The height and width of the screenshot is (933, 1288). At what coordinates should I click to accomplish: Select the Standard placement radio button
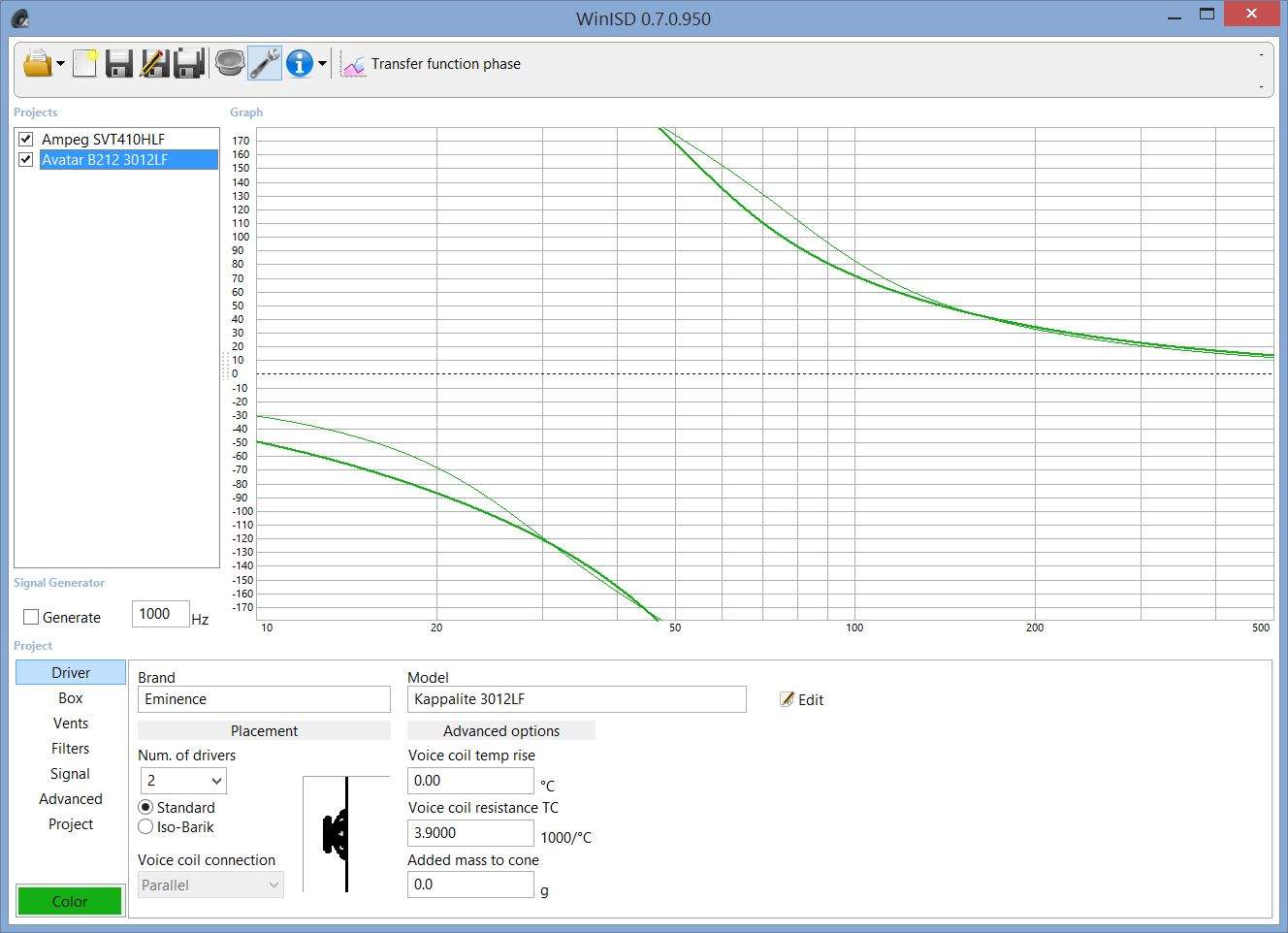(146, 807)
